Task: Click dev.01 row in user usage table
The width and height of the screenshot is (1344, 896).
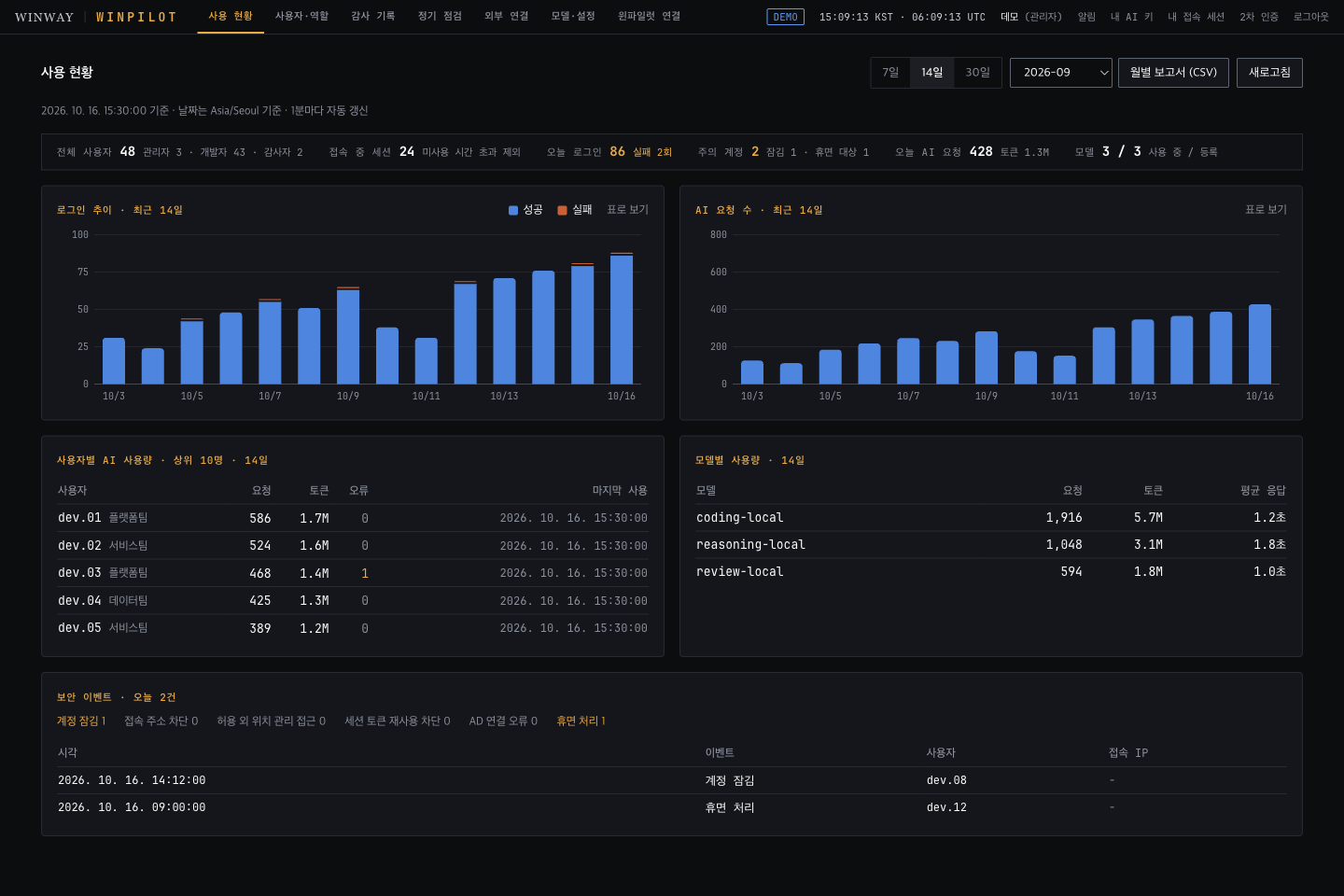Action: [353, 518]
